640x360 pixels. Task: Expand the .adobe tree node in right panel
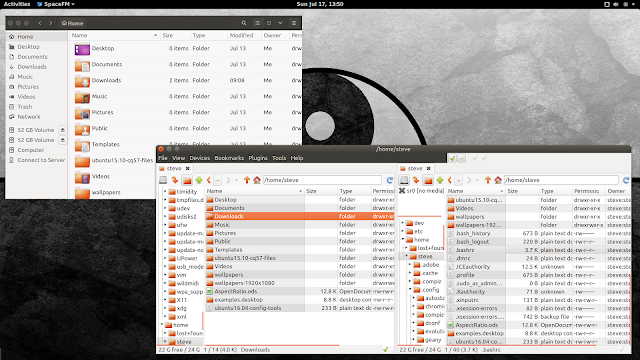tap(410, 265)
